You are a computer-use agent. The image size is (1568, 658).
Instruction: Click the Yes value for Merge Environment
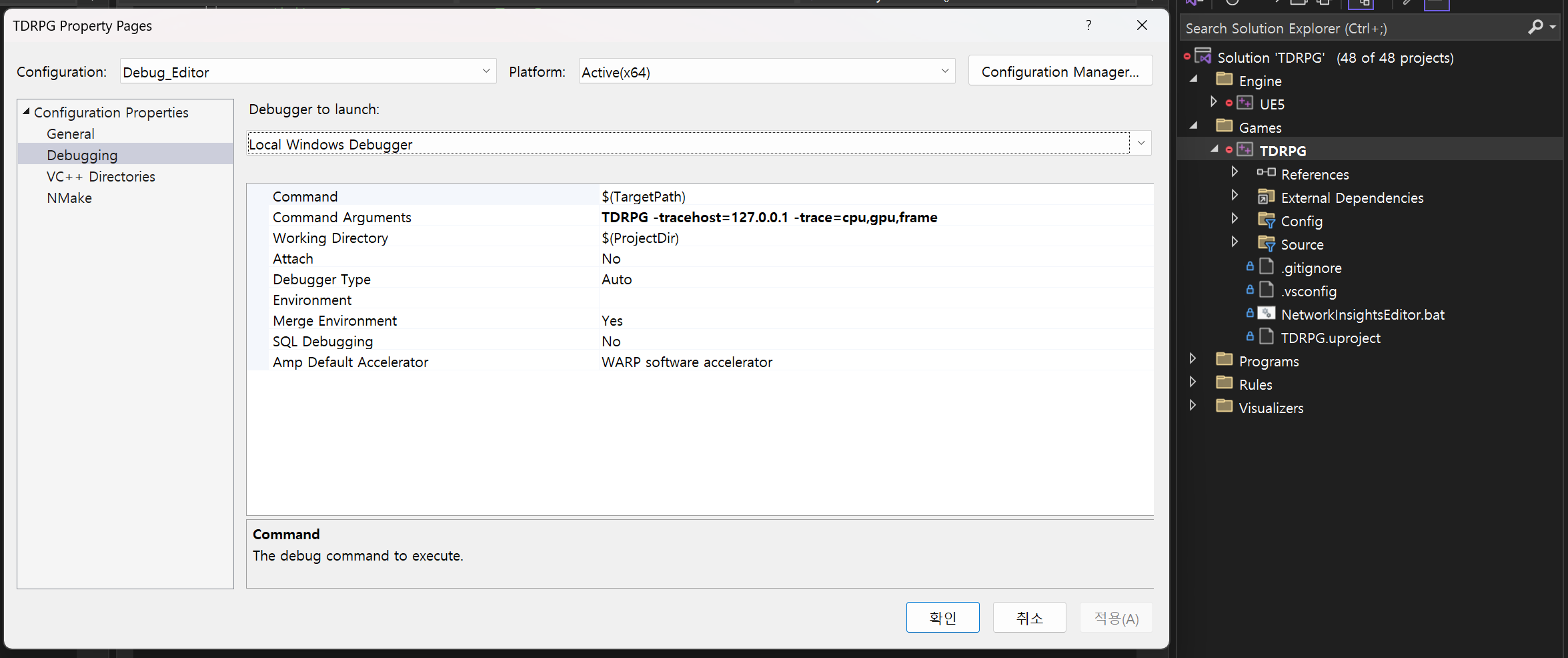[612, 320]
